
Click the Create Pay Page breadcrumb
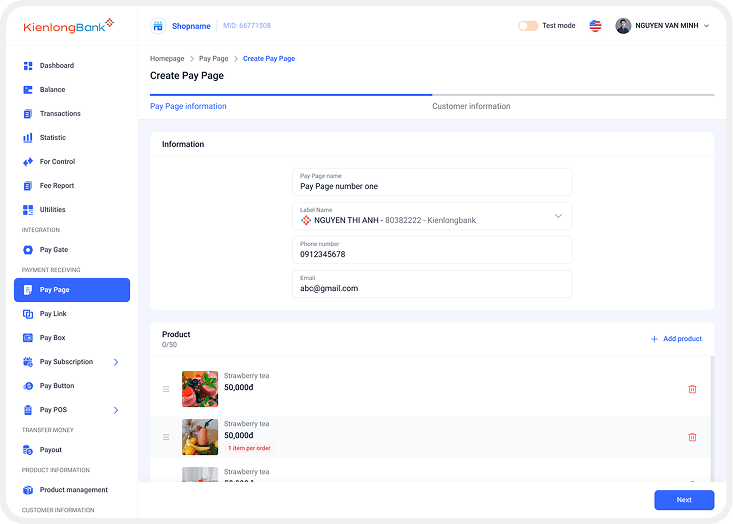tap(269, 58)
